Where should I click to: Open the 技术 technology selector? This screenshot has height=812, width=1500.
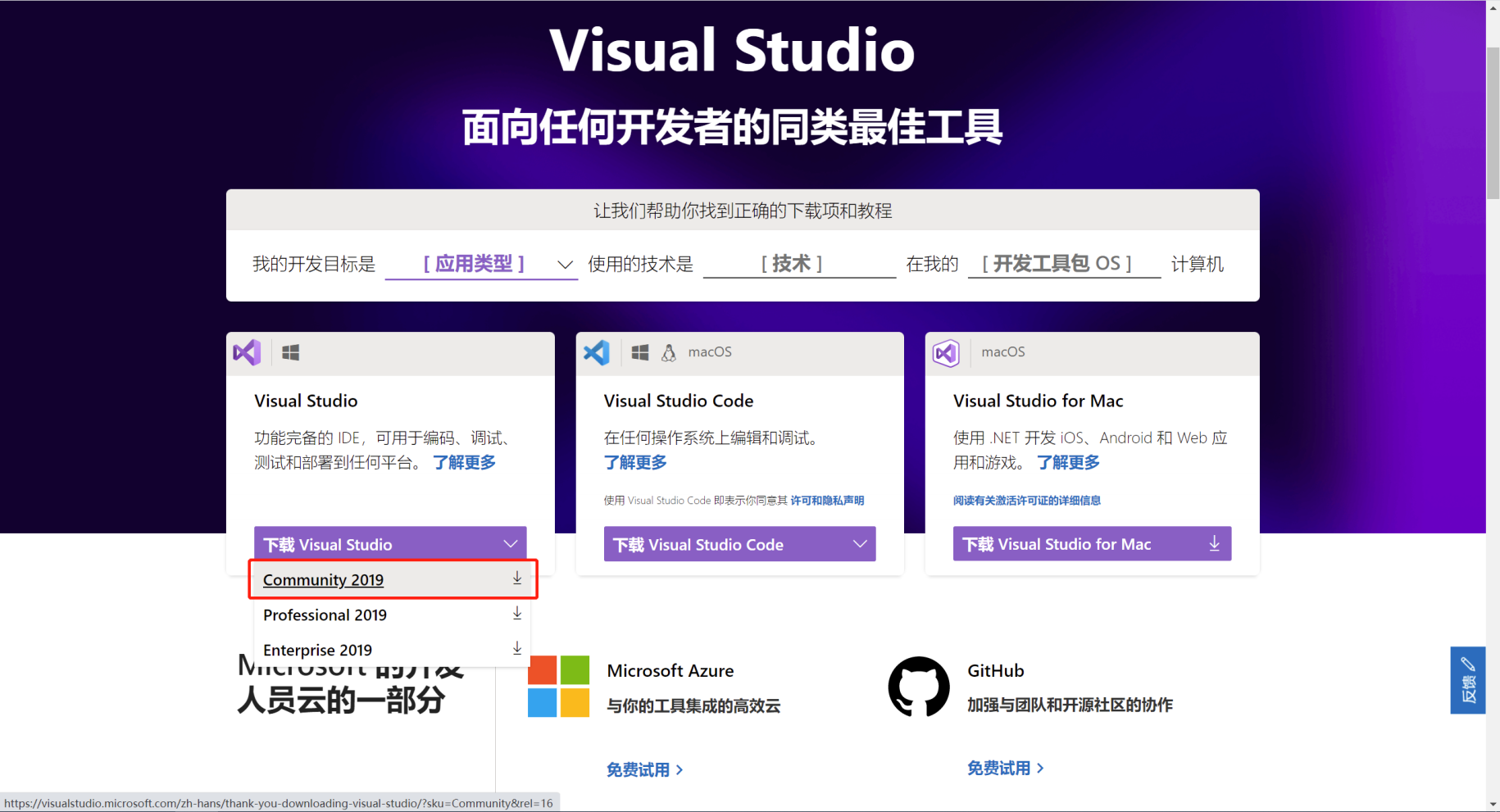[x=799, y=264]
